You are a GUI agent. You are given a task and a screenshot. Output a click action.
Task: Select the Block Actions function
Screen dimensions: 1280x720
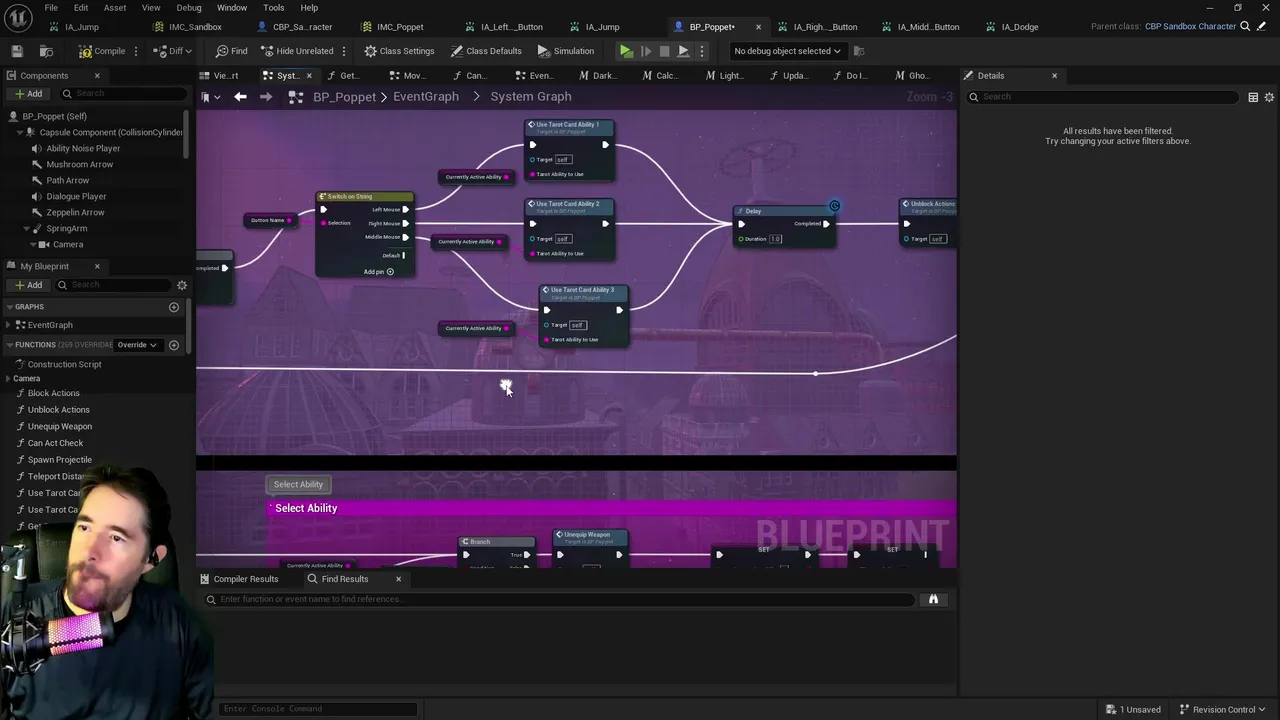coord(53,393)
